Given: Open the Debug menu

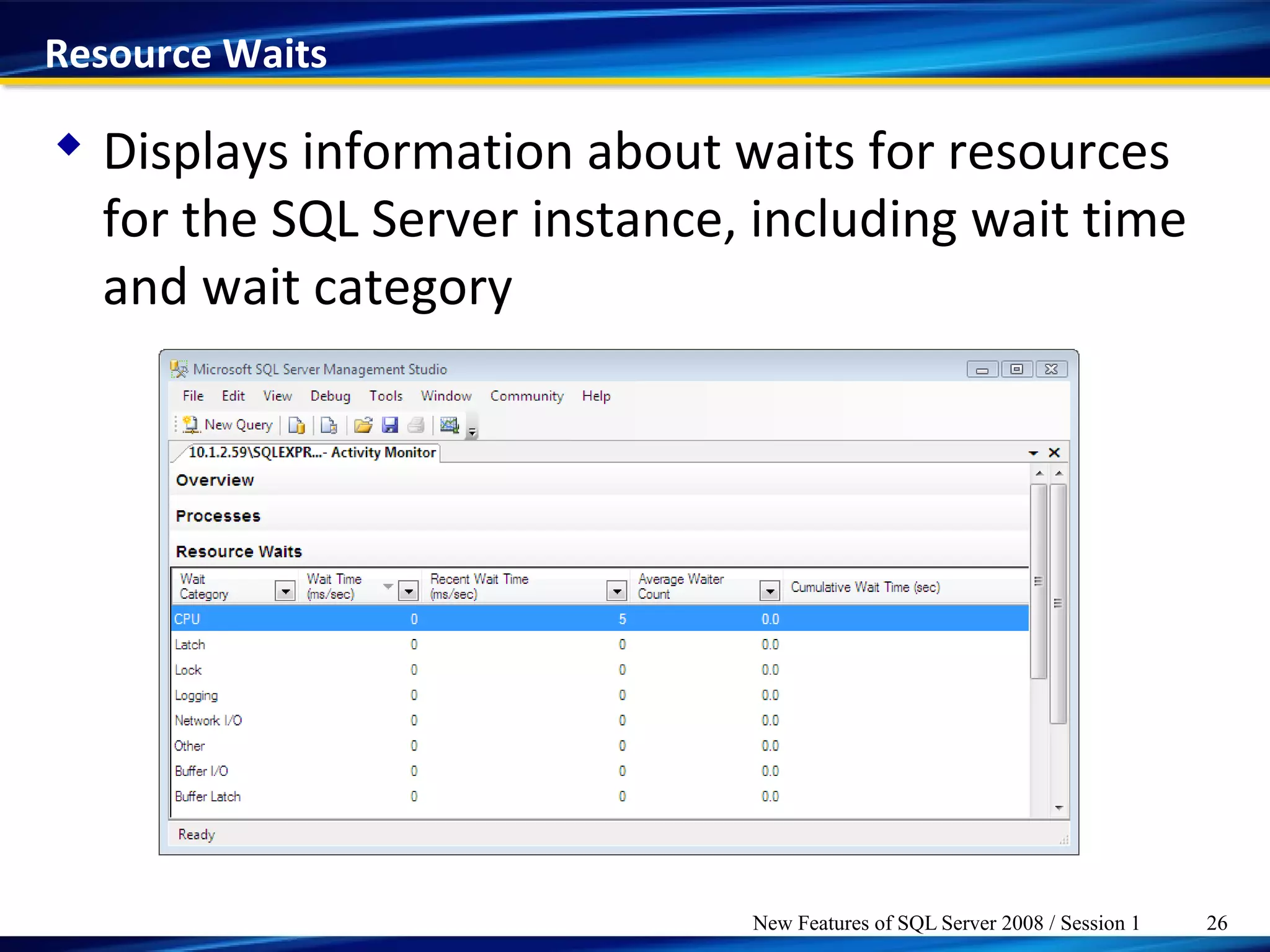Looking at the screenshot, I should [x=331, y=396].
